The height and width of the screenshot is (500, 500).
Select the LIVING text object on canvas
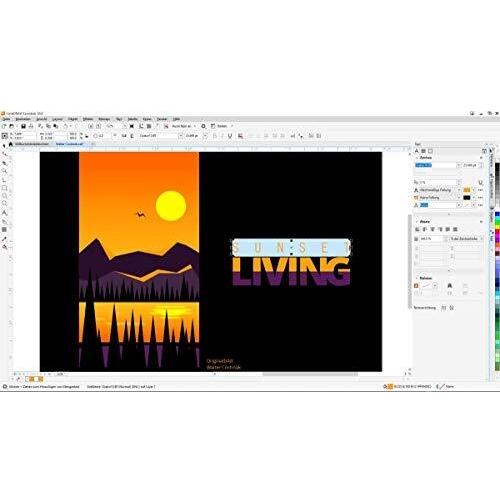click(291, 272)
